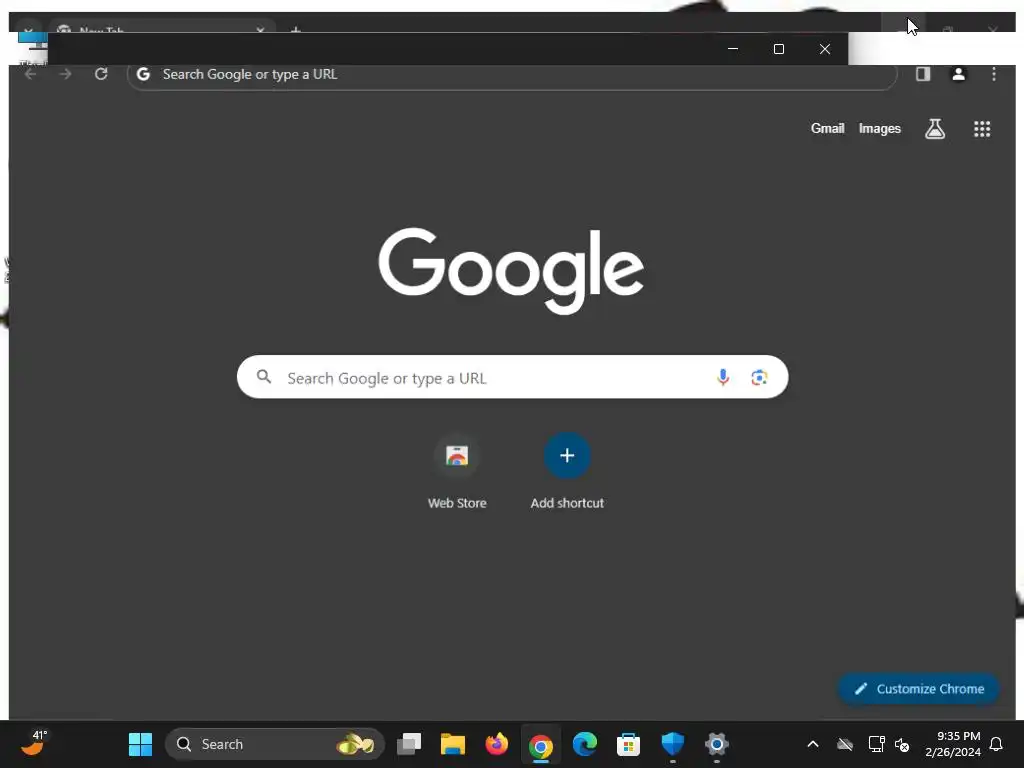Click the Customize Chrome button
Viewport: 1024px width, 768px height.
click(x=919, y=689)
